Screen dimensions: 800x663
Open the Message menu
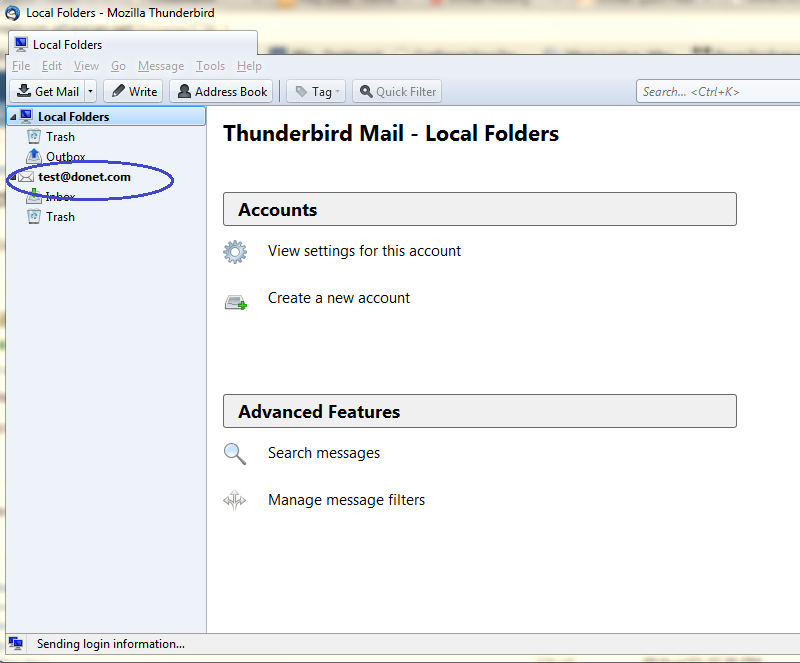[161, 66]
